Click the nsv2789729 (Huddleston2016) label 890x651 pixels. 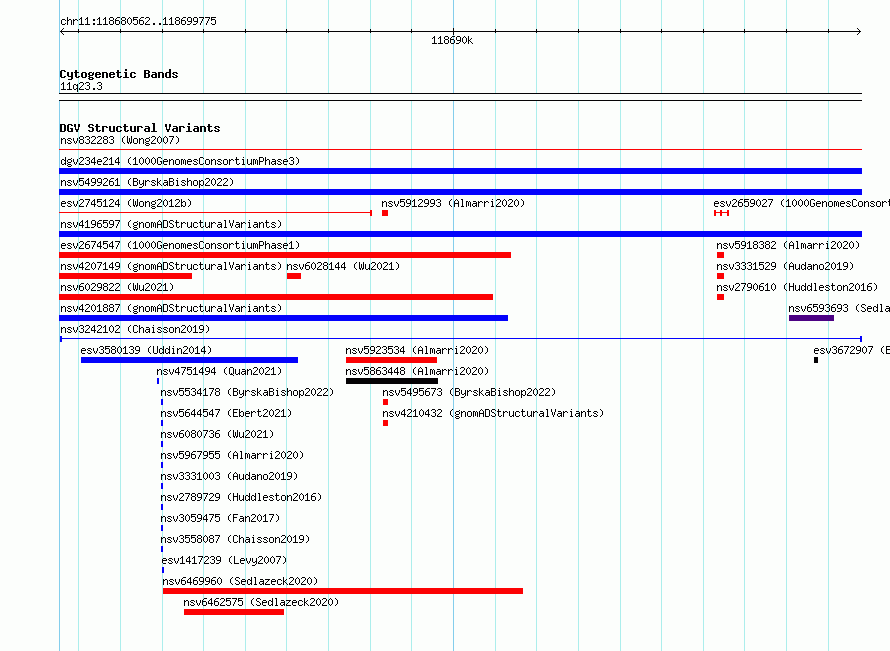(x=241, y=497)
